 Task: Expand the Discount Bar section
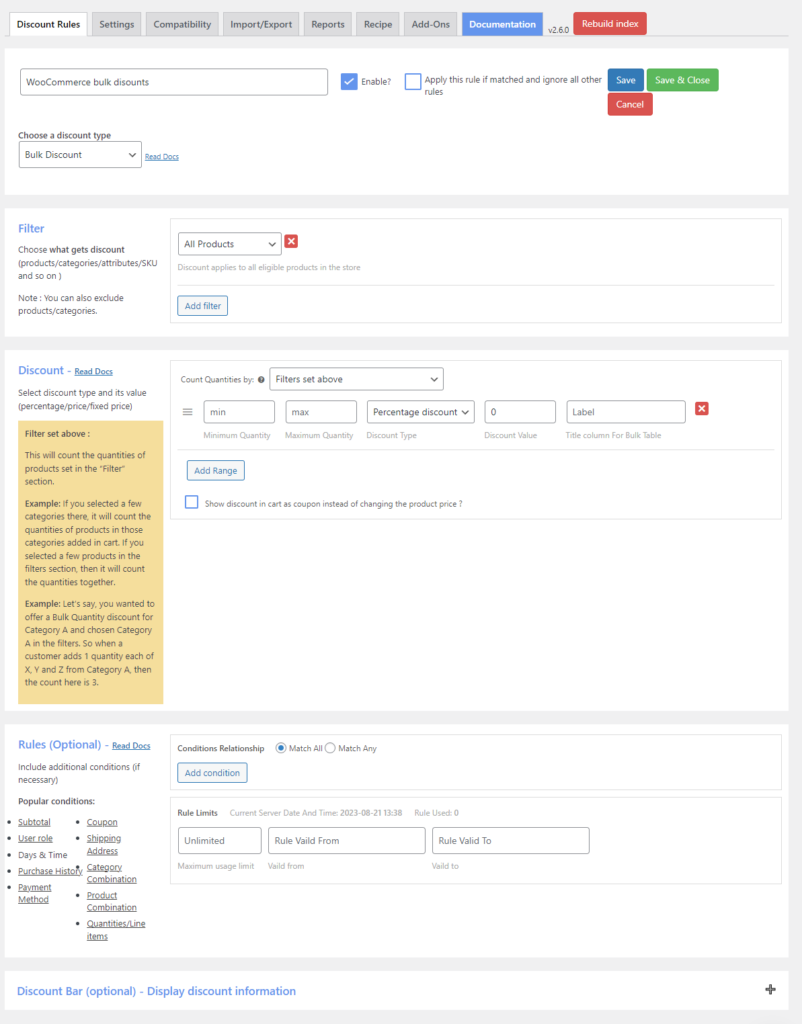770,989
